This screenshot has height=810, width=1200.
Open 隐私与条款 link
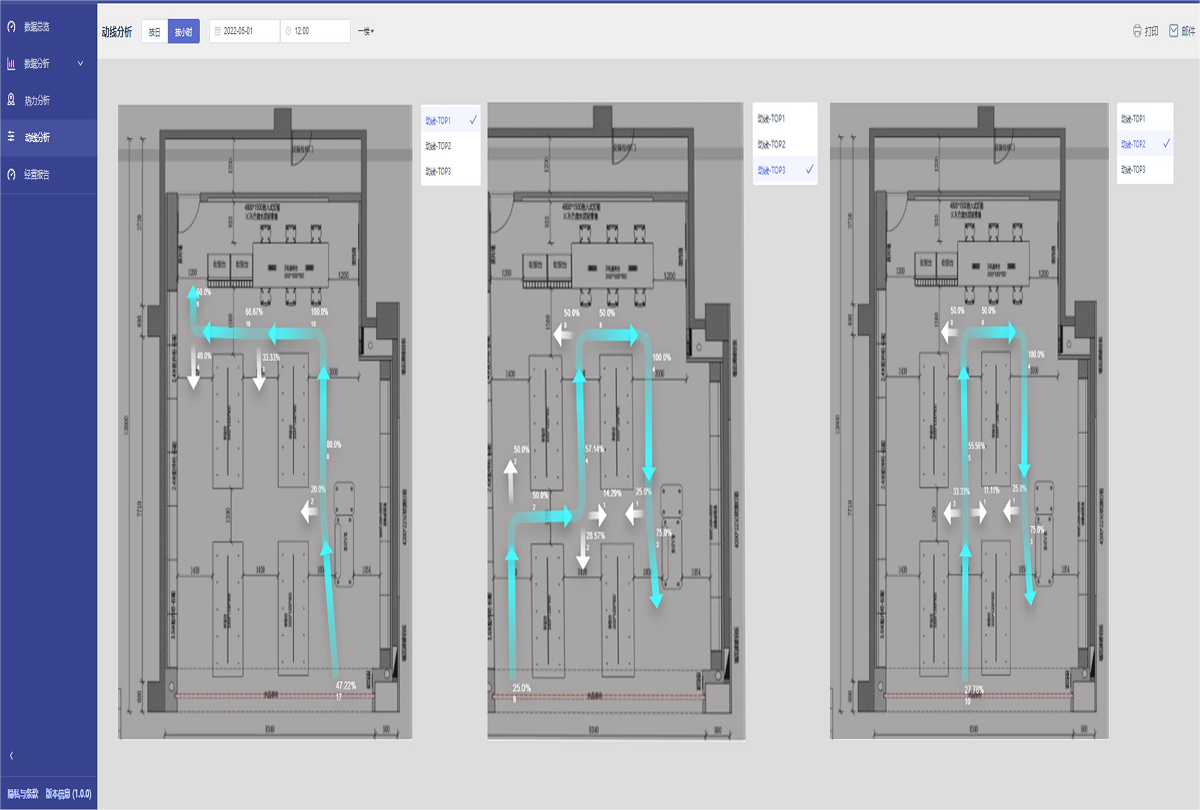(21, 793)
